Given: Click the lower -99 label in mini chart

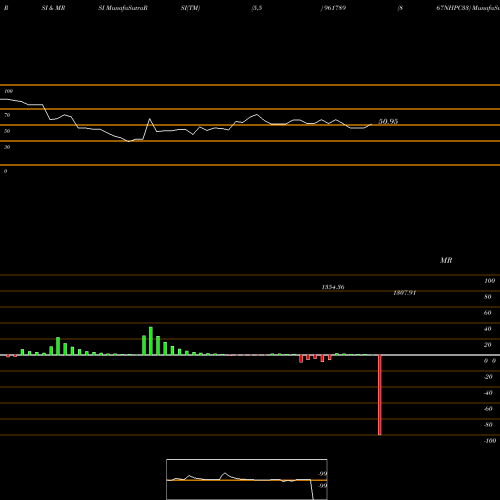Looking at the screenshot, I should pyautogui.click(x=322, y=486).
